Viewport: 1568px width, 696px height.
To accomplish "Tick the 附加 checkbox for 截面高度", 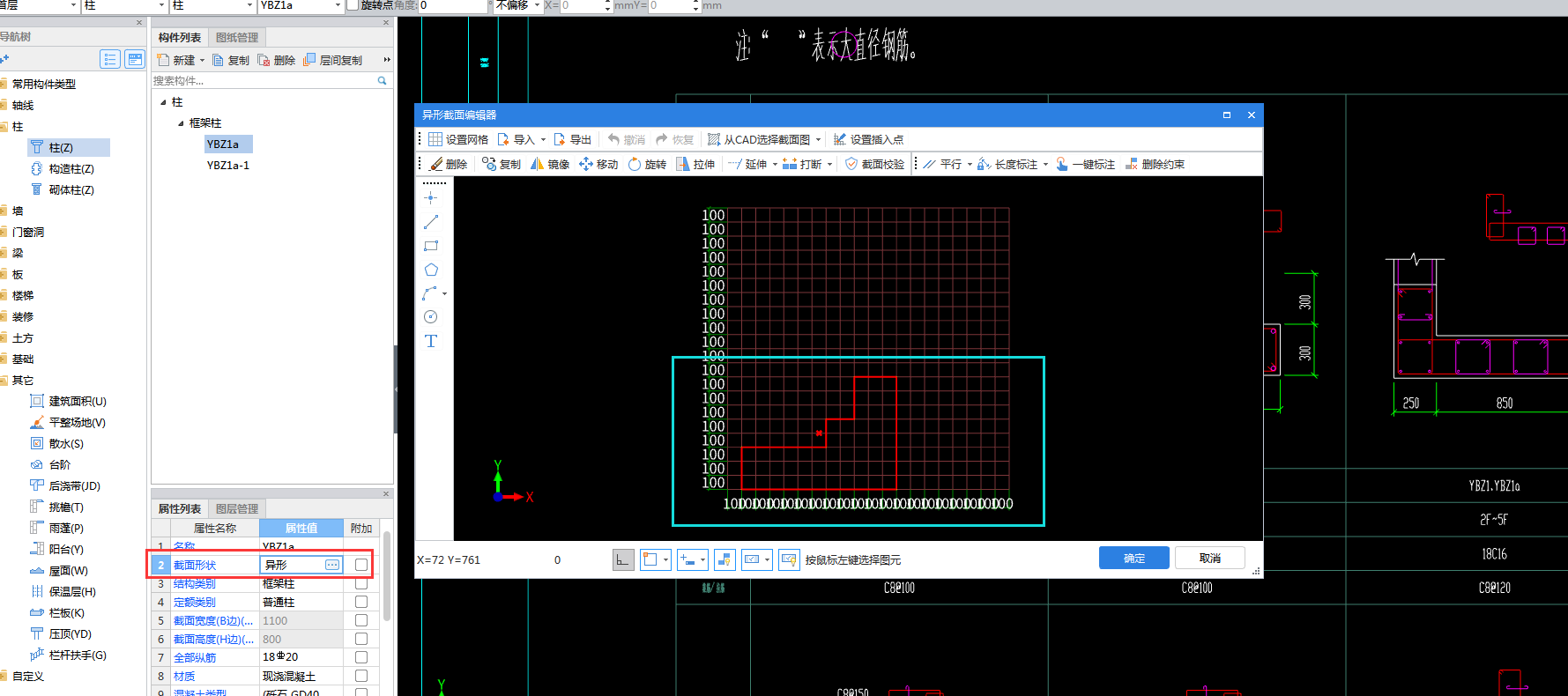I will coord(361,639).
